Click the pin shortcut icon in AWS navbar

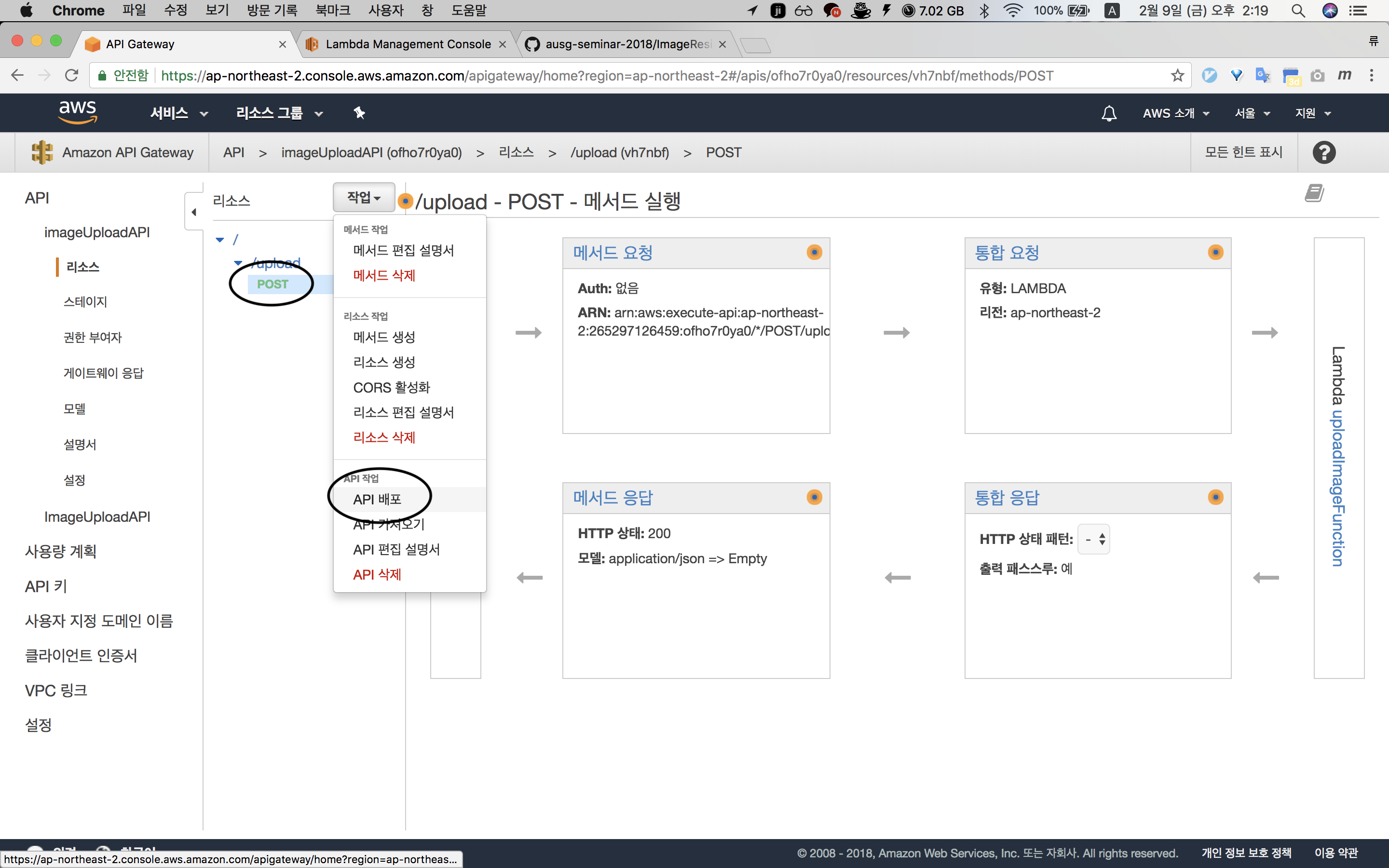(x=359, y=112)
